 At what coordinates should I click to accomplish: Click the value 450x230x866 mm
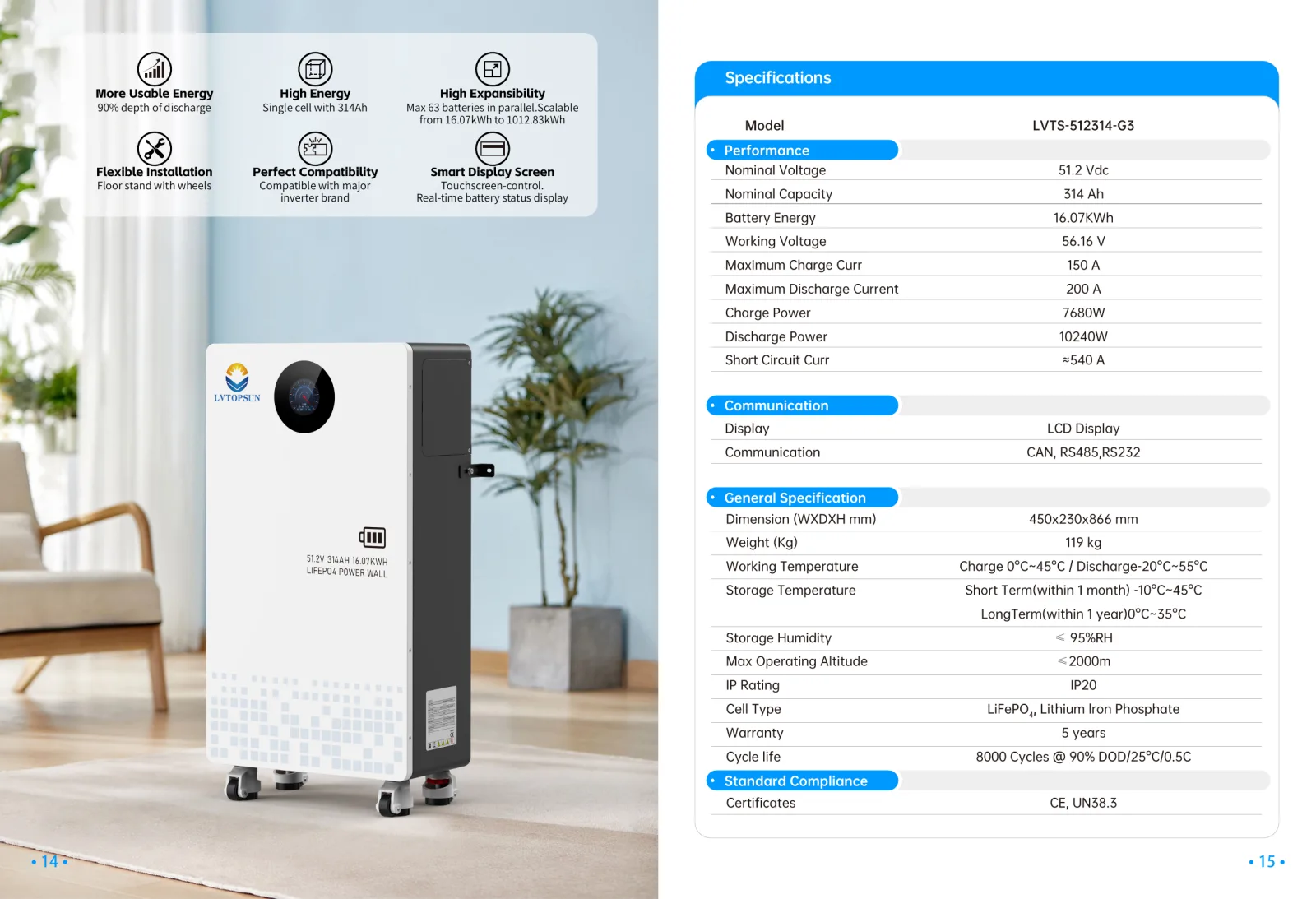pos(1083,519)
